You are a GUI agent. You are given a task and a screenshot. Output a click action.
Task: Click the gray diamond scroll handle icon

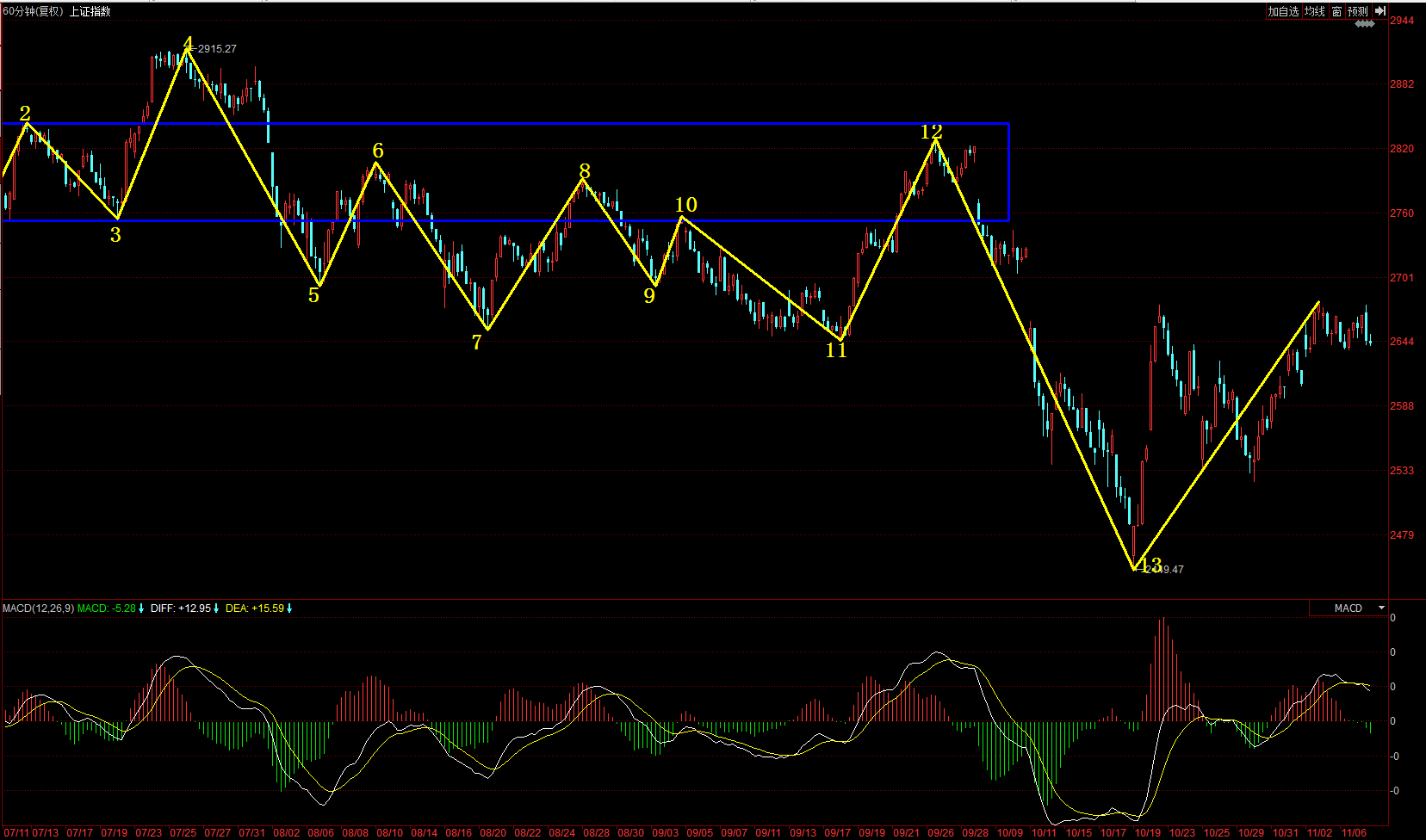[1365, 24]
